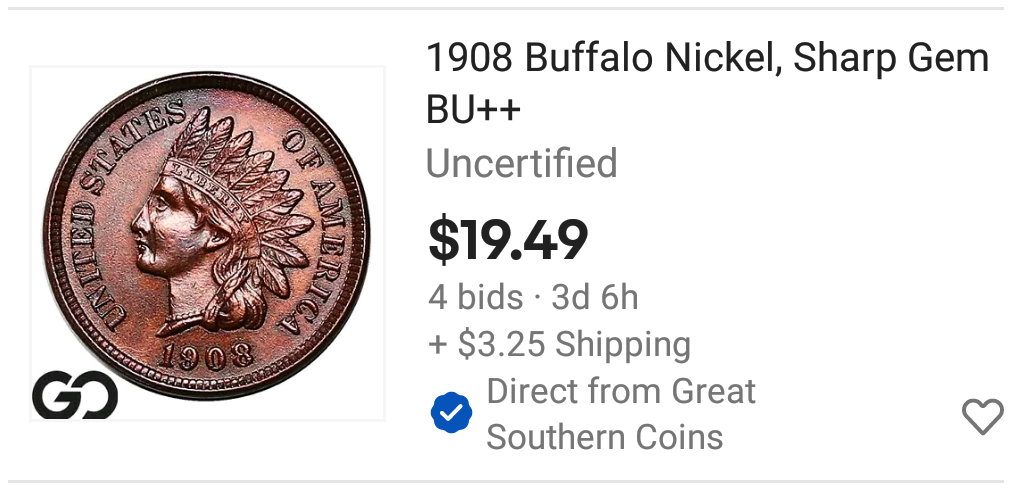Image resolution: width=1026 pixels, height=490 pixels.
Task: Click the Great Southern Coins GC logo
Action: tap(75, 397)
